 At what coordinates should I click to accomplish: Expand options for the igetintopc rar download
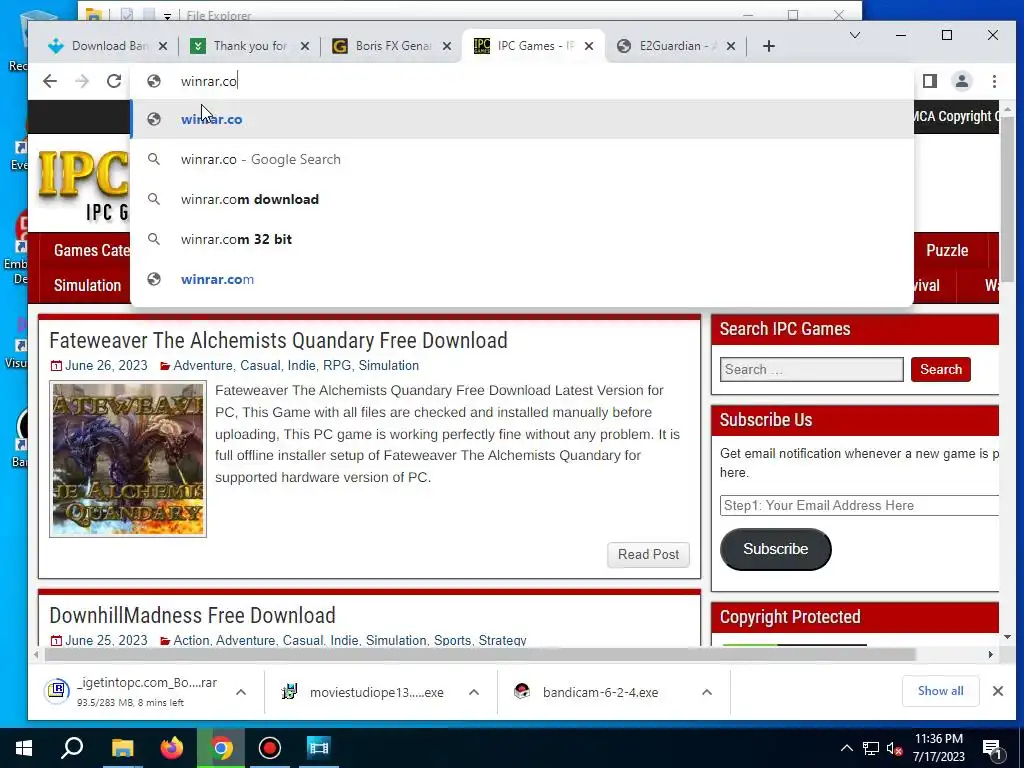(240, 692)
